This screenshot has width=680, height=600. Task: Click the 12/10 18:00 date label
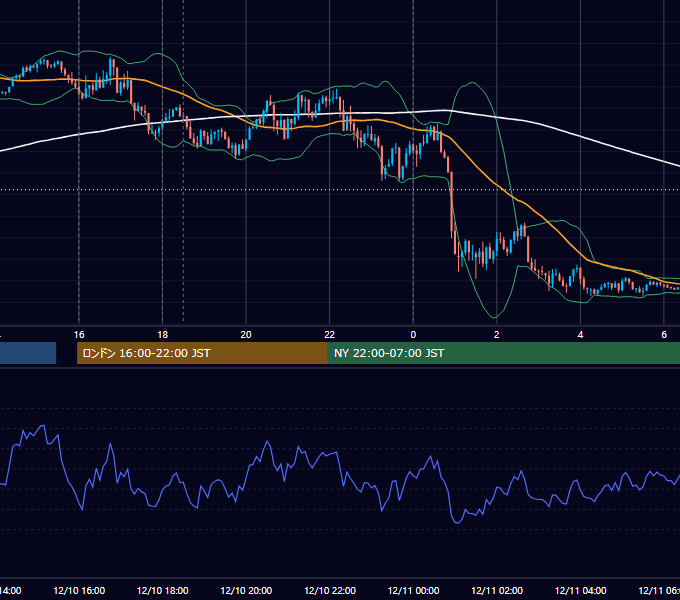pos(163,591)
